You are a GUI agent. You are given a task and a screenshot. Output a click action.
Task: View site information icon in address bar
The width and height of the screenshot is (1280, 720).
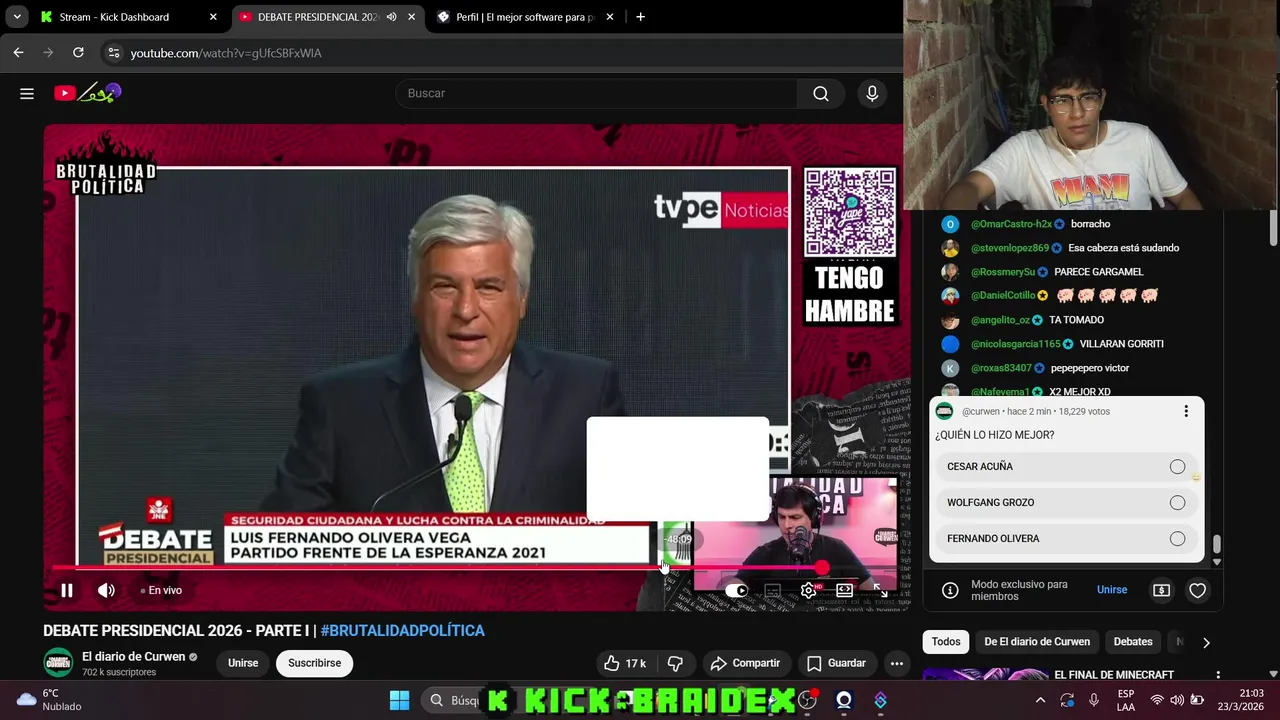[113, 53]
